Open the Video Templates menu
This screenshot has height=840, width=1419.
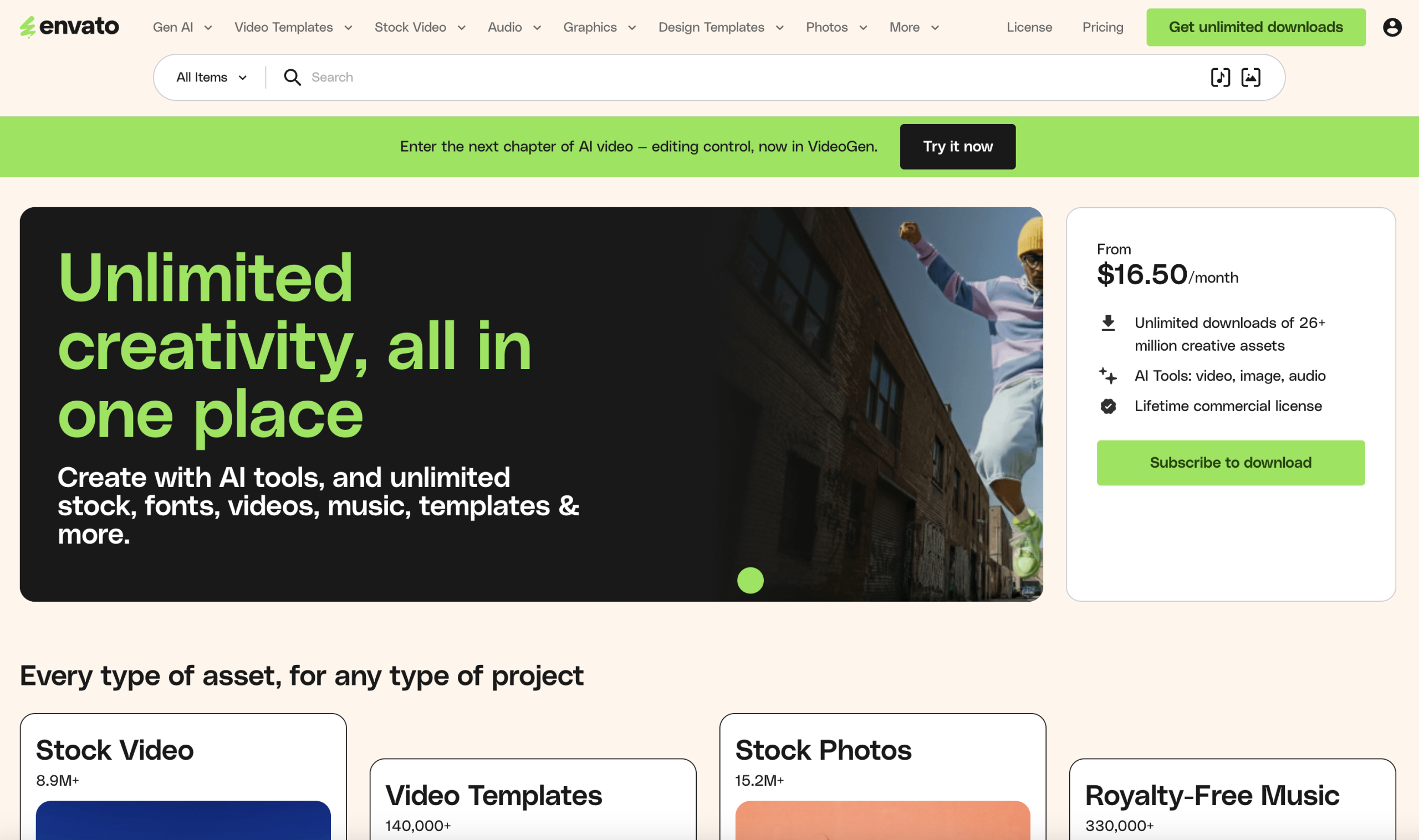pyautogui.click(x=293, y=27)
